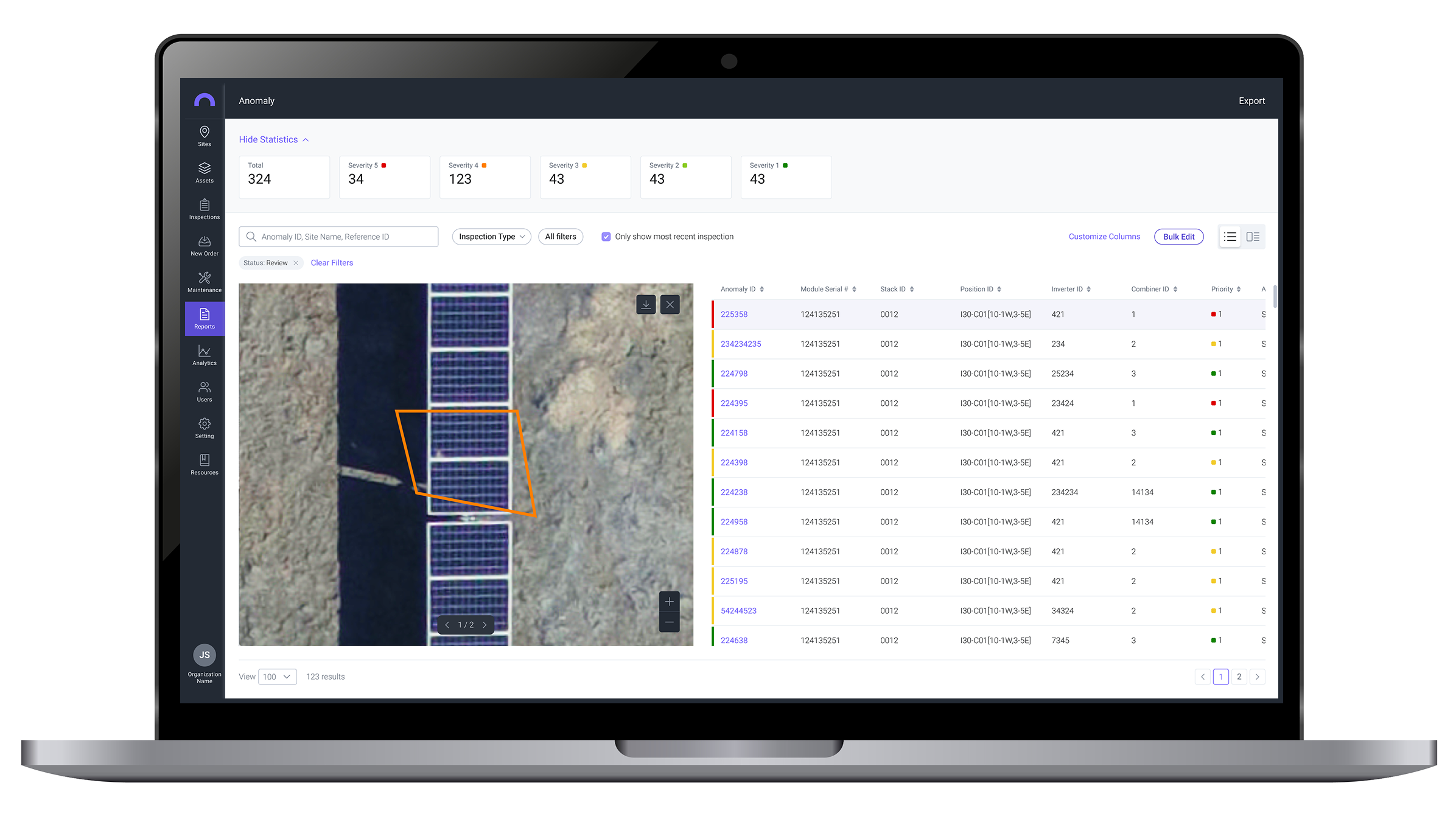Focus the Anomaly ID search field

(338, 237)
